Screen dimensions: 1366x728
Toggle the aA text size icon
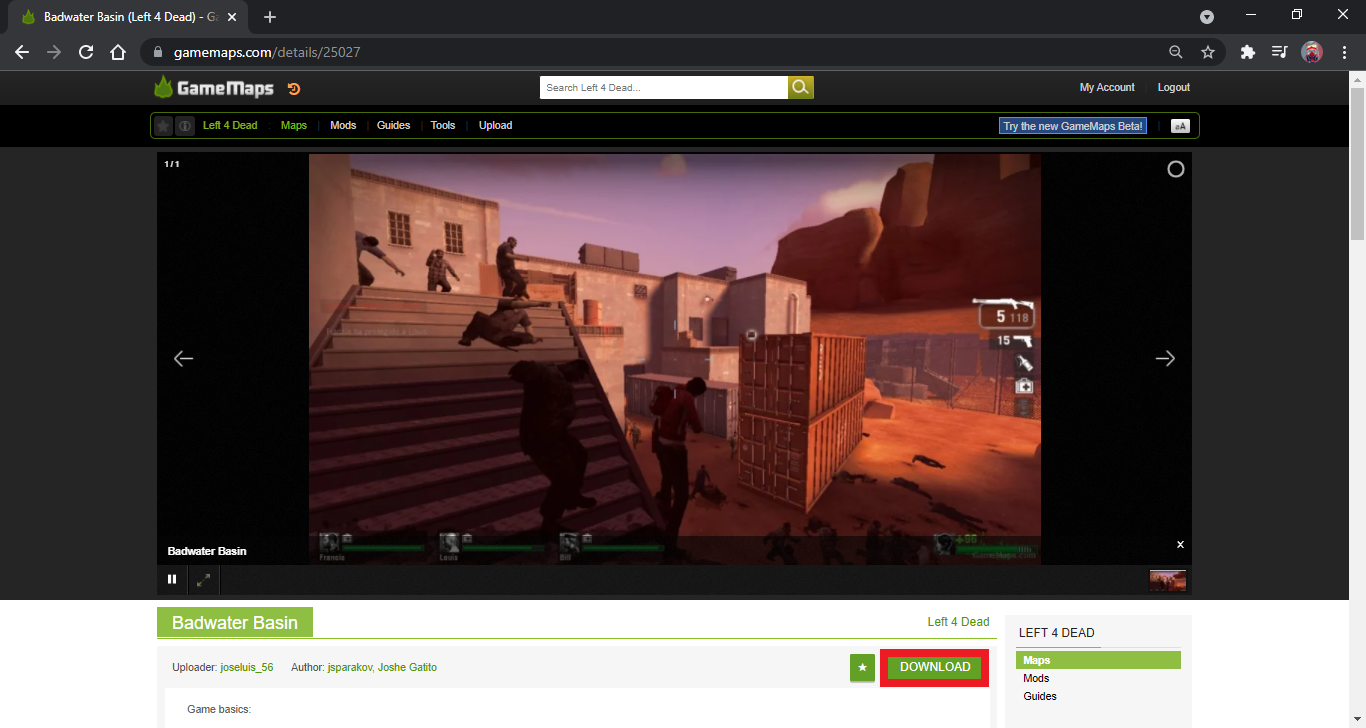pyautogui.click(x=1180, y=126)
